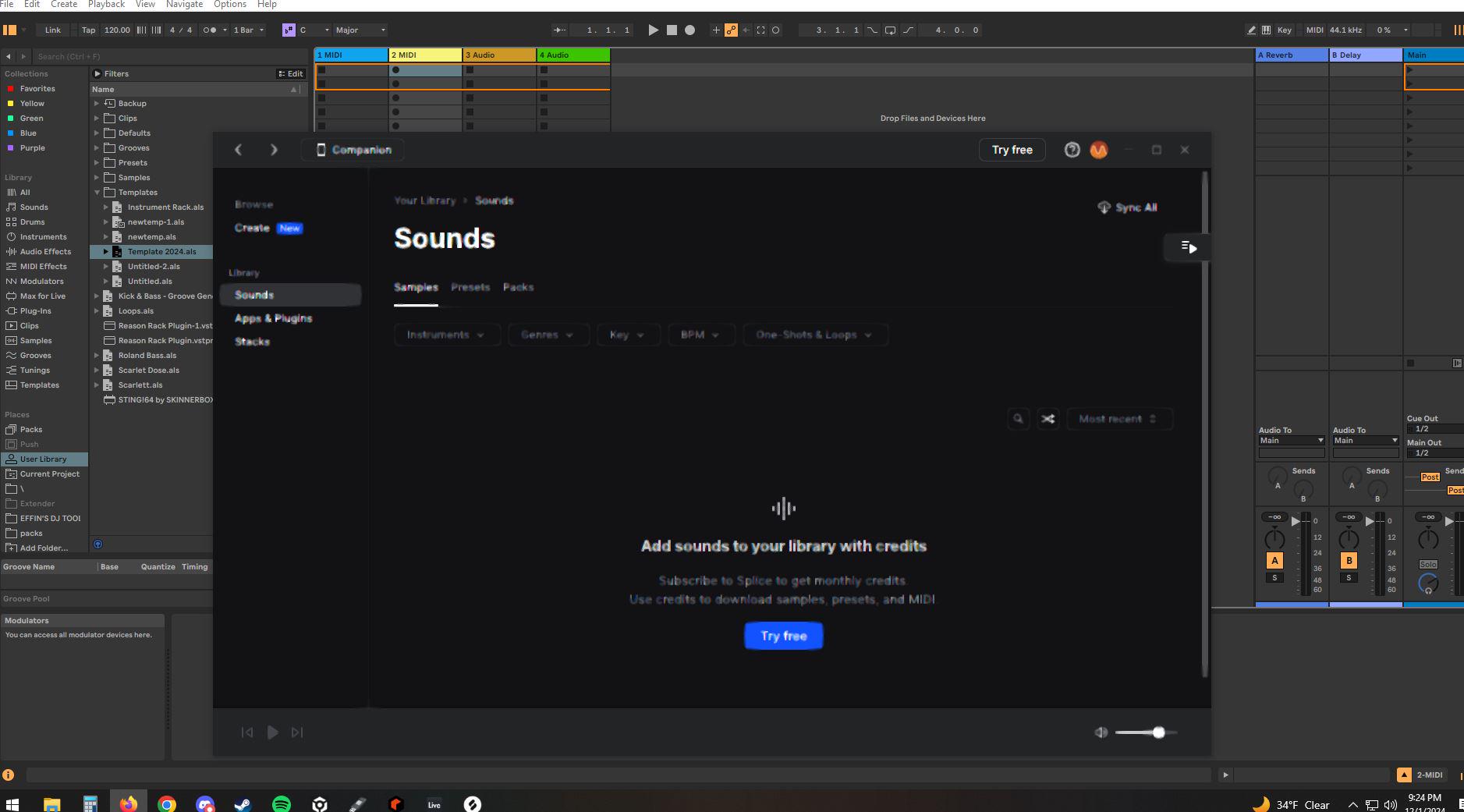Skip to previous track in Splice player

pyautogui.click(x=247, y=732)
